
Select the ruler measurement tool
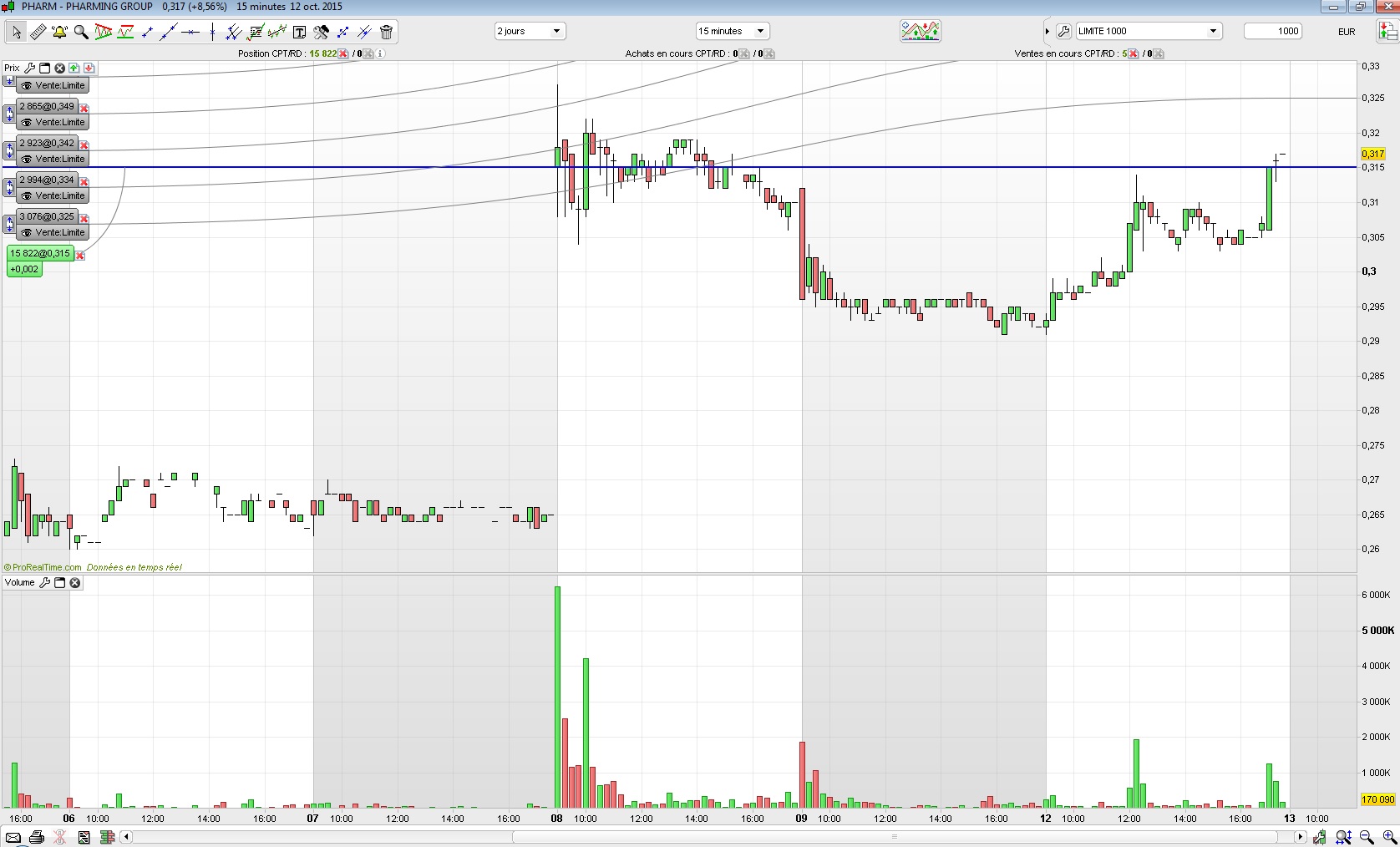click(x=38, y=32)
